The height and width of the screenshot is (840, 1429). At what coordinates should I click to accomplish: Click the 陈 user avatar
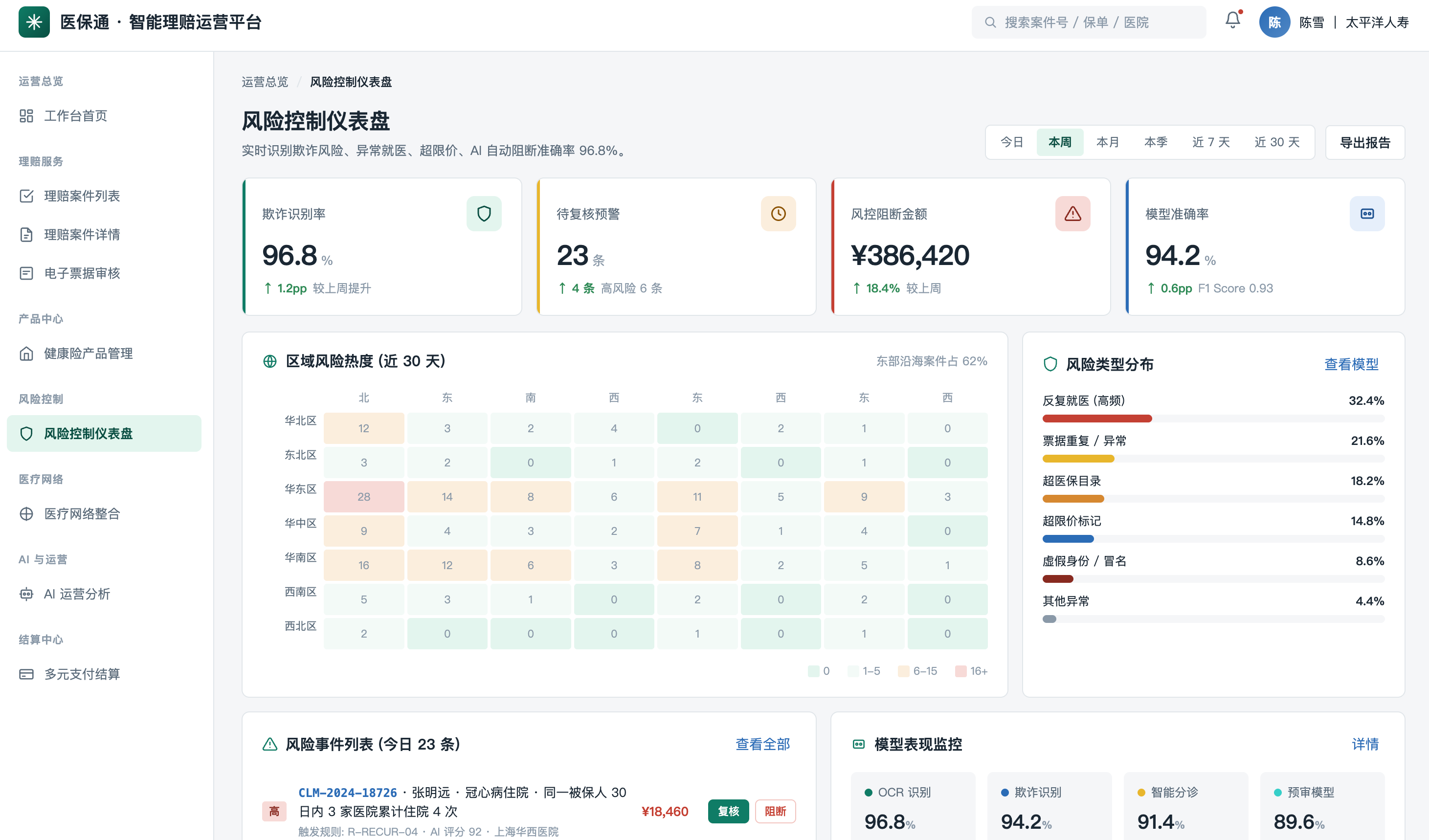(x=1274, y=22)
